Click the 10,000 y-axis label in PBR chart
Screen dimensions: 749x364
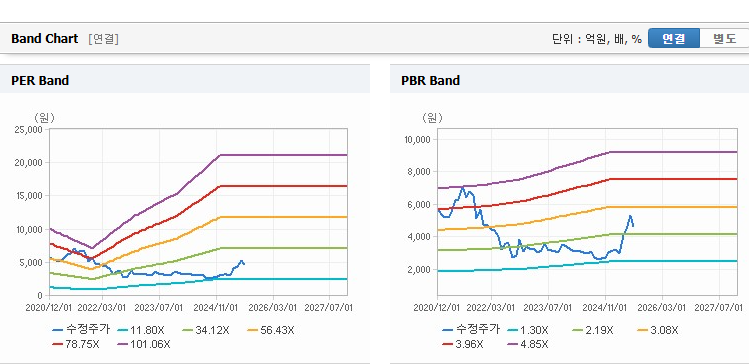point(418,139)
